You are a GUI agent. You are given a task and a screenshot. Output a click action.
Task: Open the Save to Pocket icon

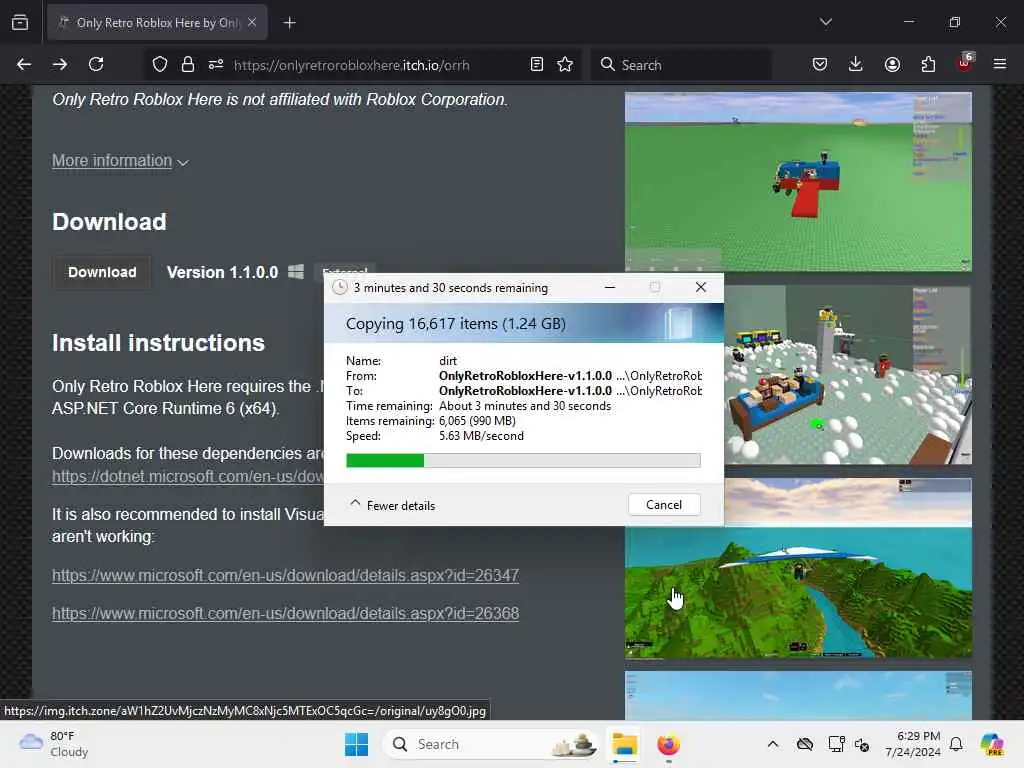coord(820,65)
